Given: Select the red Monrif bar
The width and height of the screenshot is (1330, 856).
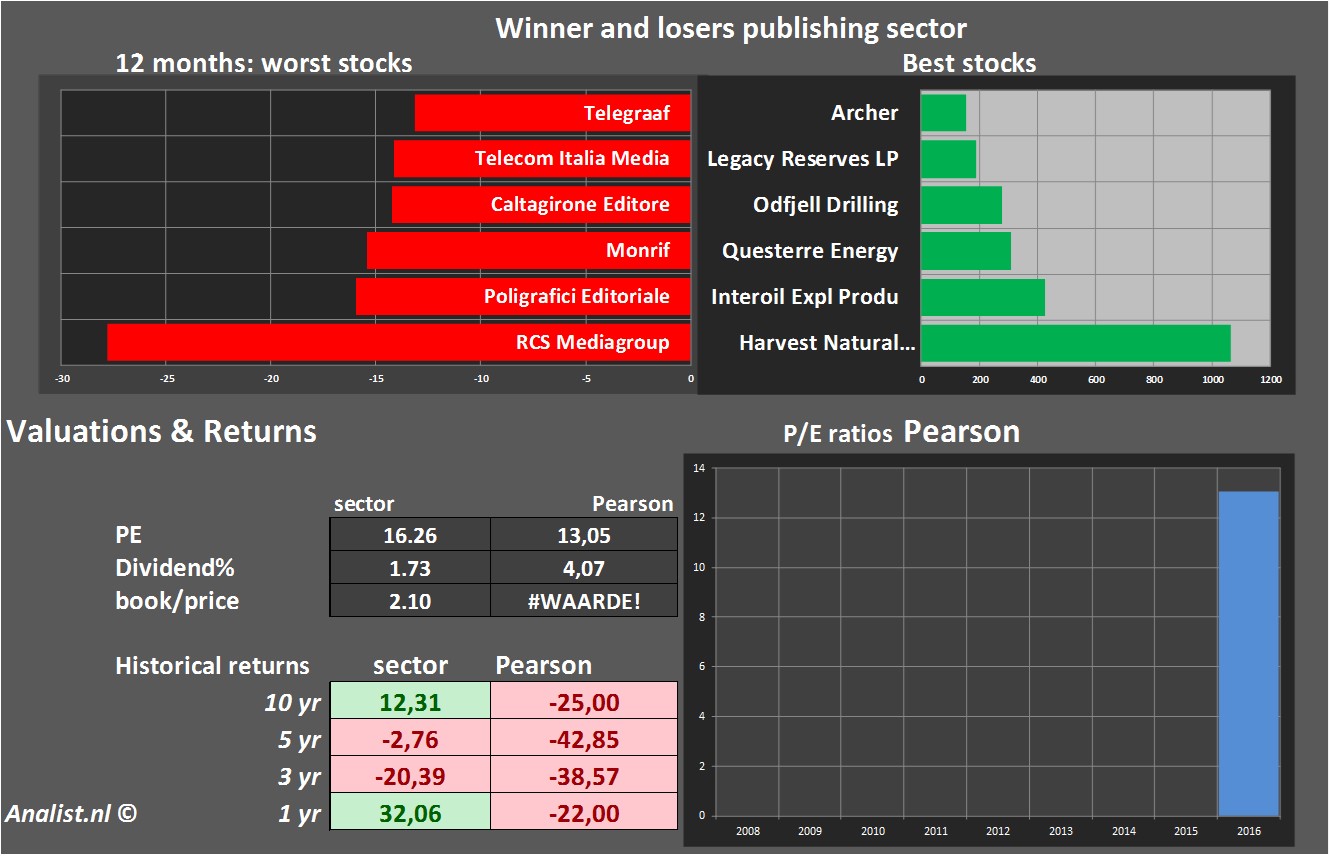Looking at the screenshot, I should (x=528, y=251).
